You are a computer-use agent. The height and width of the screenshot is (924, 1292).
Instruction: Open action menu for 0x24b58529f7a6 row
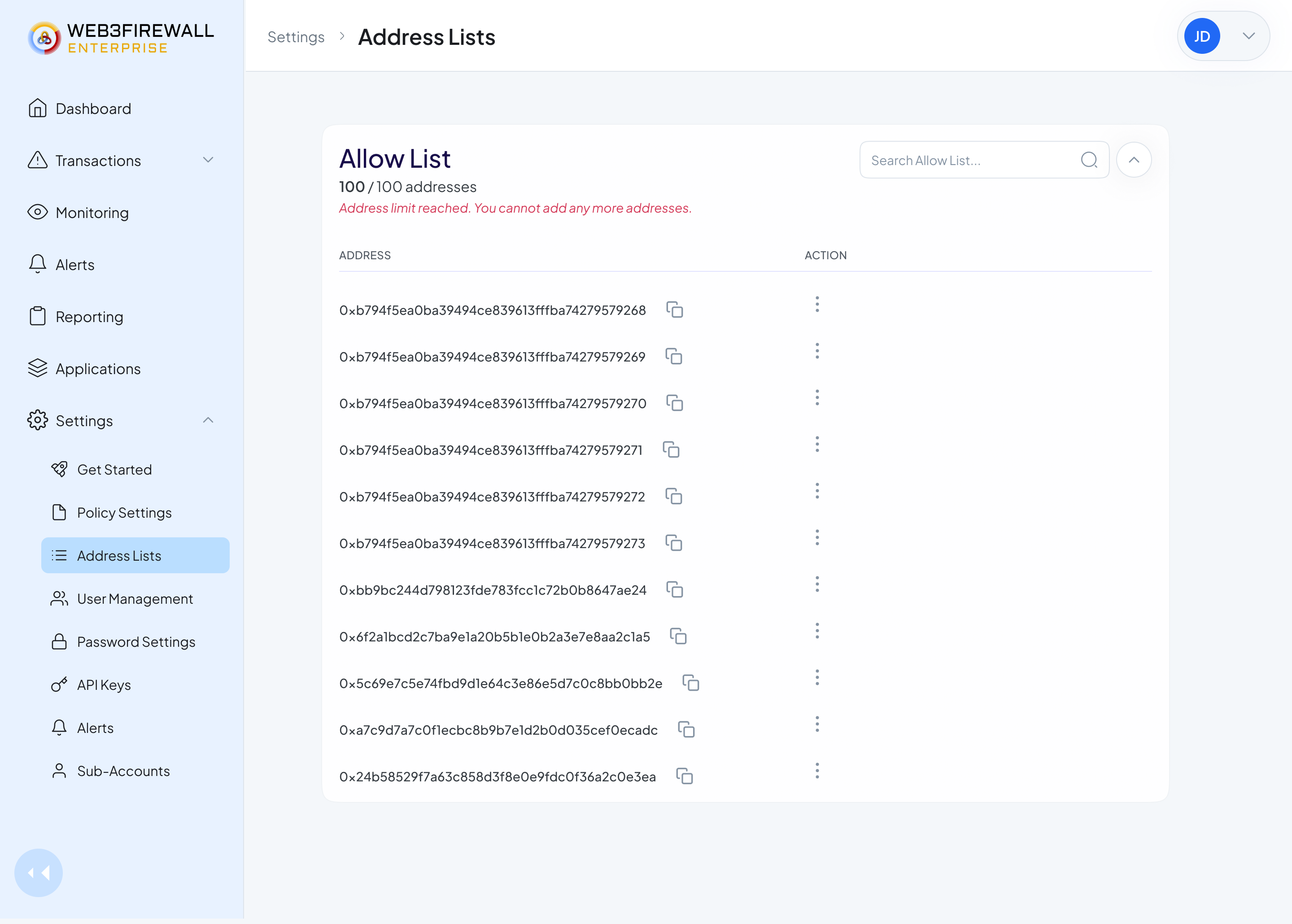pos(817,771)
